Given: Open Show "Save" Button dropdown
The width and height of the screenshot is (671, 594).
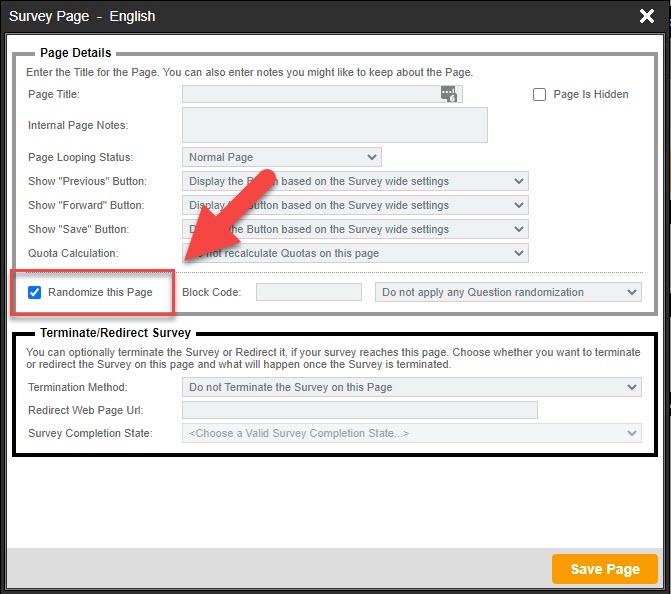Looking at the screenshot, I should click(x=355, y=229).
